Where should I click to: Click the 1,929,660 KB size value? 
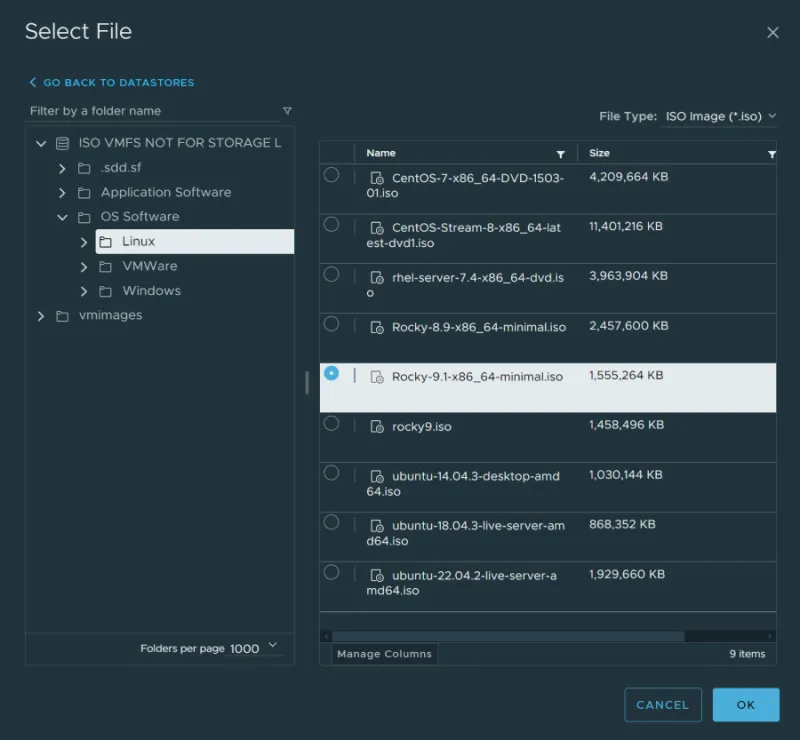click(627, 574)
